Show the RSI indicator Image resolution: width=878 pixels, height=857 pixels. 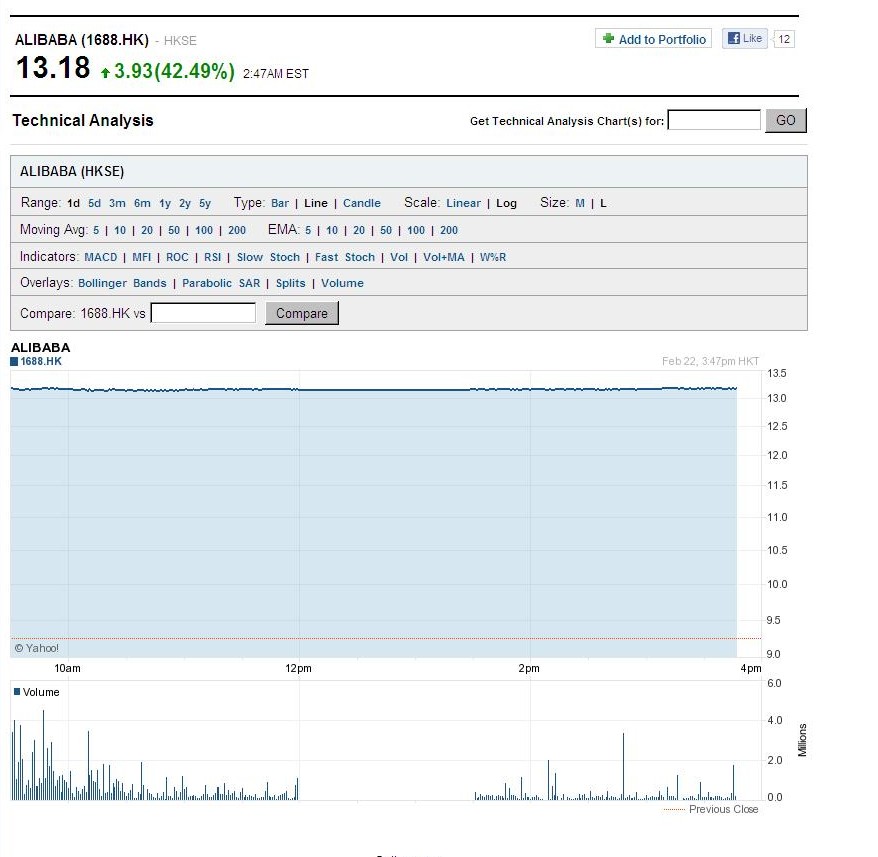(212, 257)
